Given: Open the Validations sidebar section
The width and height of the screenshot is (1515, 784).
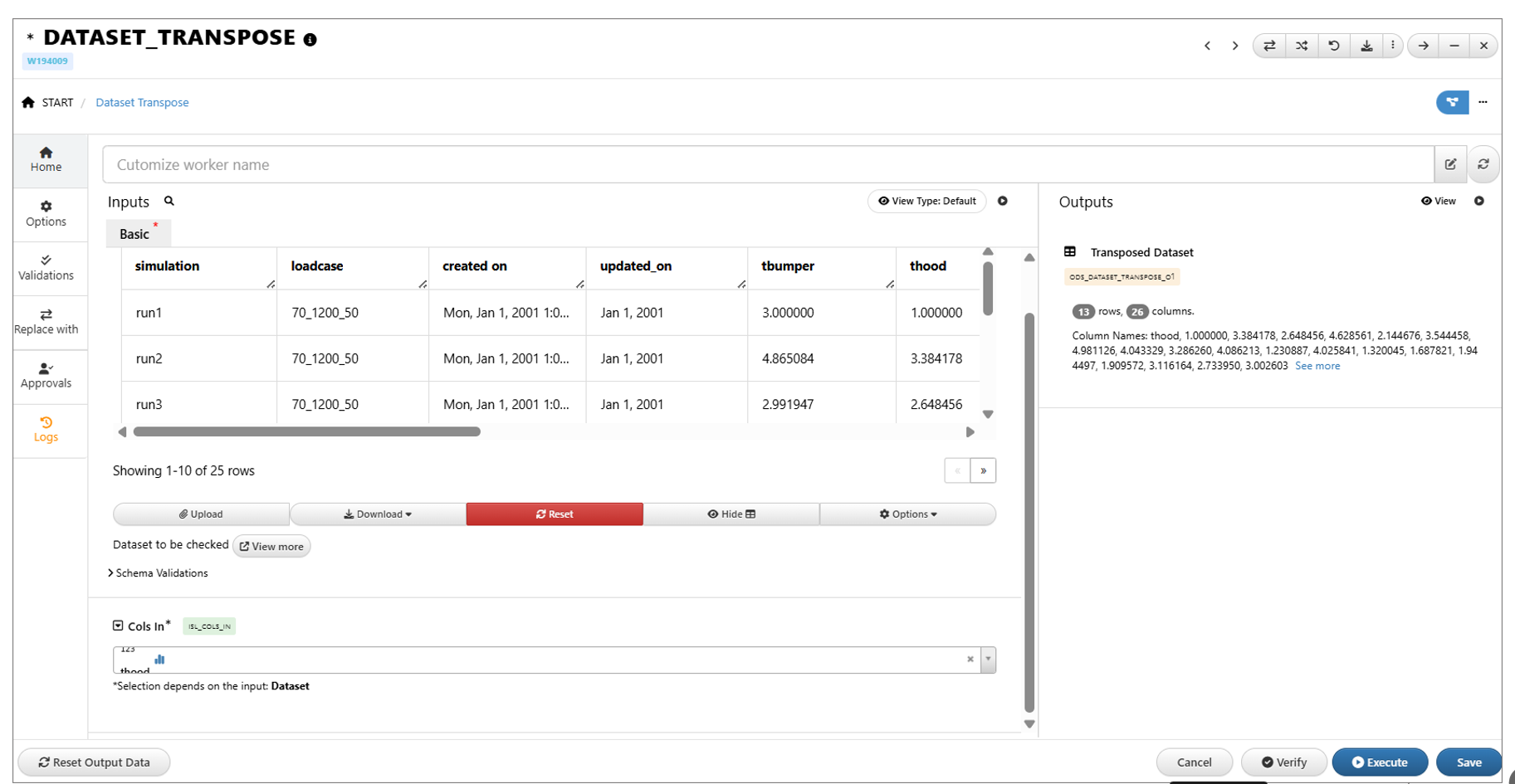Looking at the screenshot, I should point(46,268).
